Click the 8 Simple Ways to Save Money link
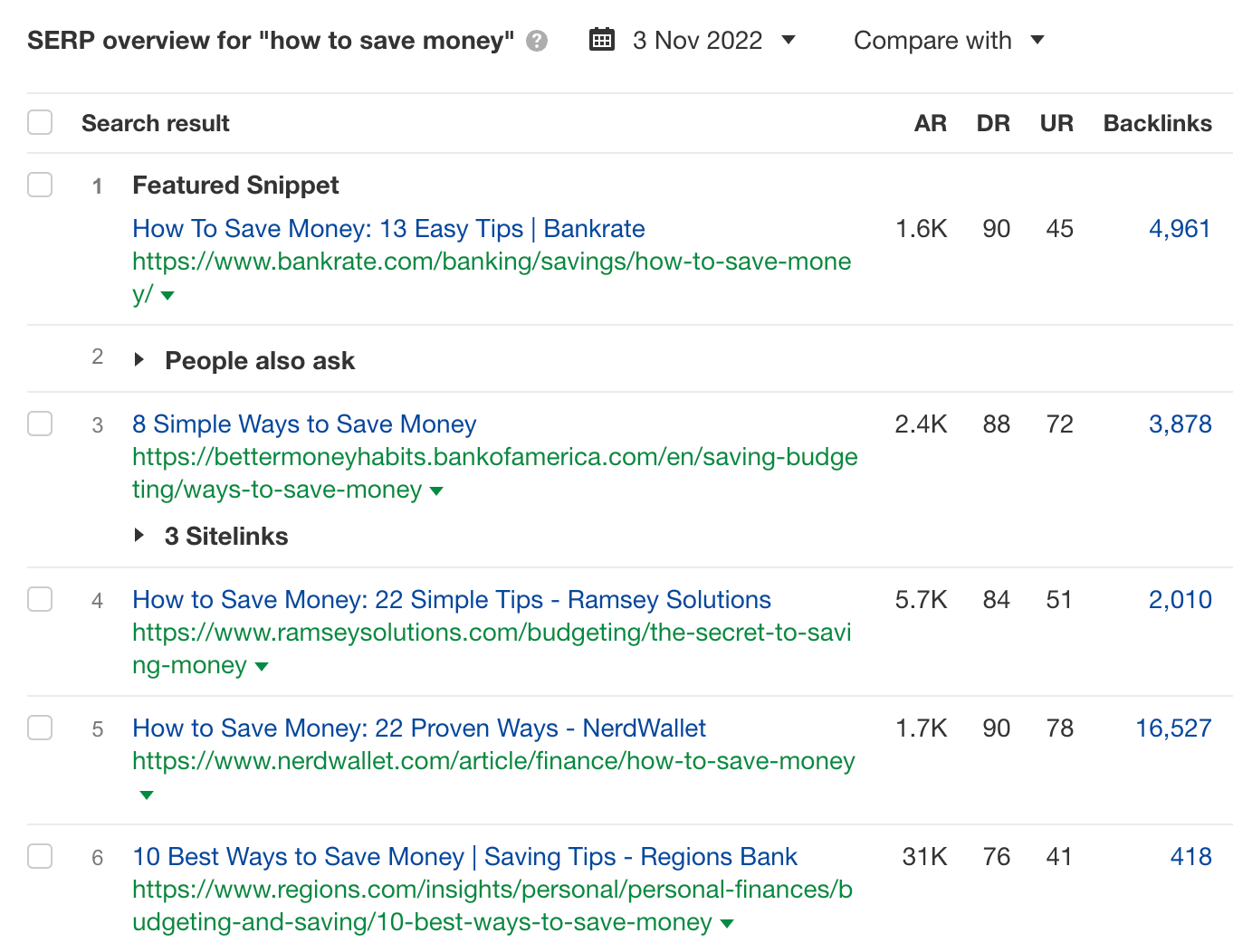This screenshot has width=1233, height=952. 304,424
